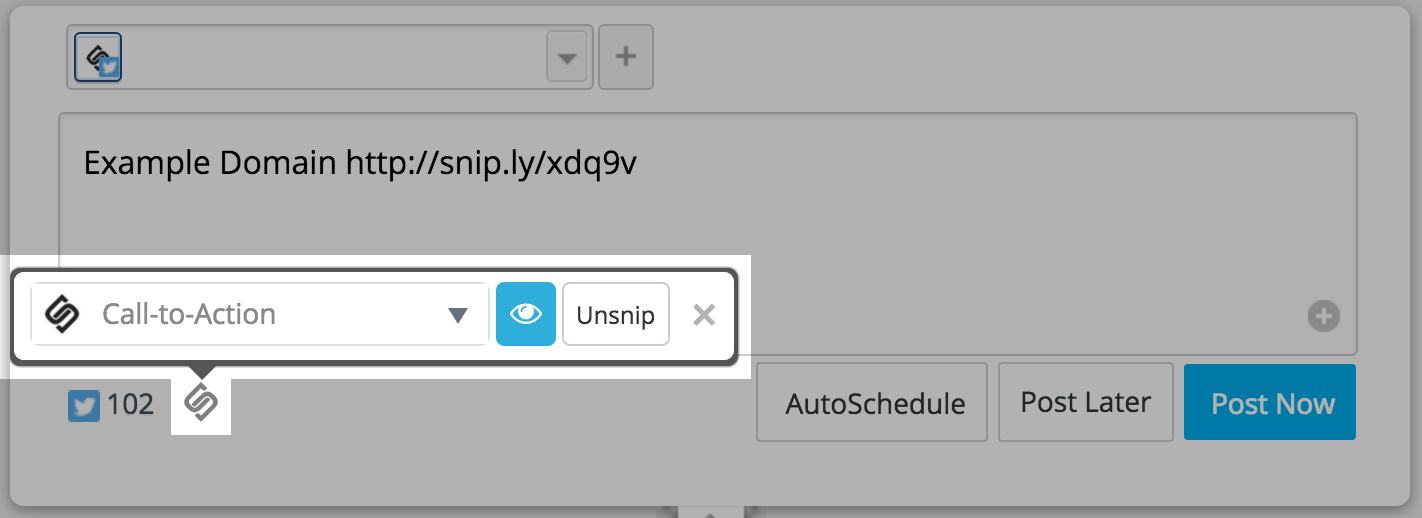Click the Example Domain text in composer
This screenshot has height=518, width=1422.
(x=210, y=162)
